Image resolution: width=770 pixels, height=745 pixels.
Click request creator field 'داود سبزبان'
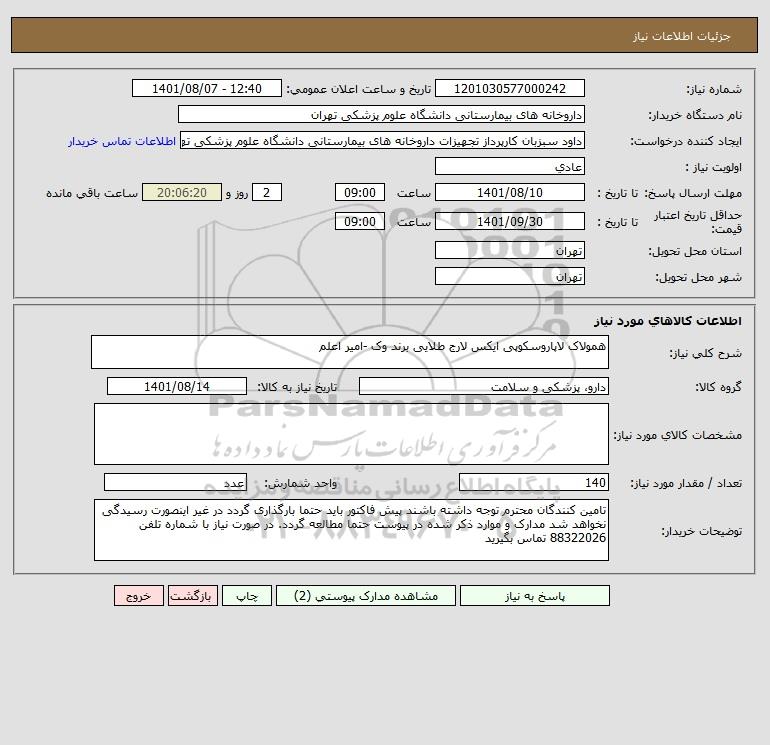pos(382,141)
